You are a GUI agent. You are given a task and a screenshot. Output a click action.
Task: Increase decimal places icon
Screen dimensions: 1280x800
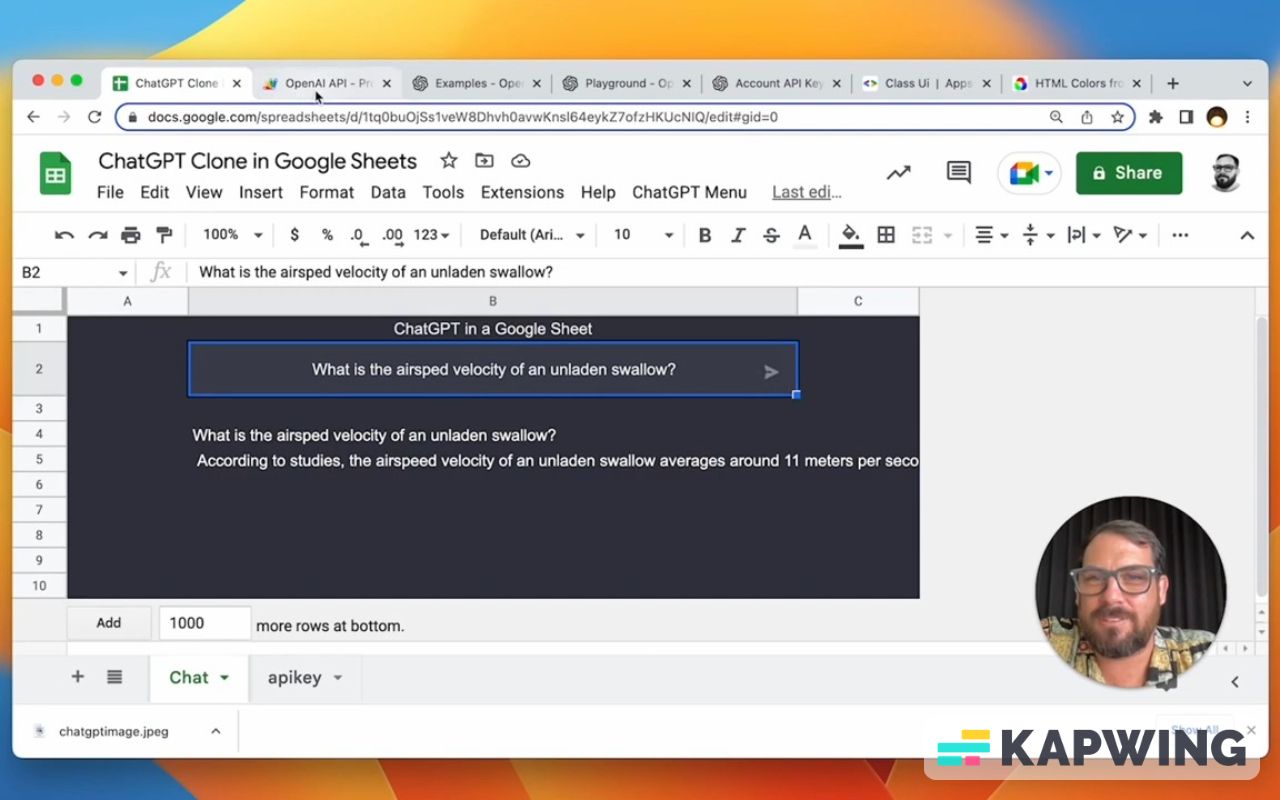coord(393,235)
